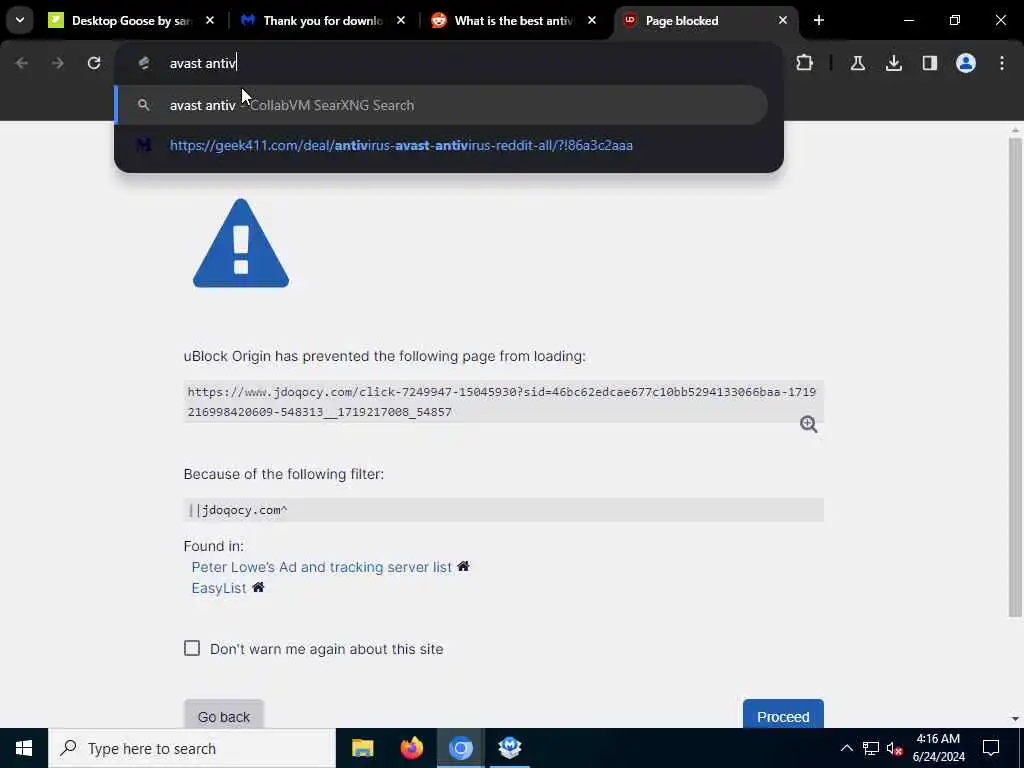Open the EasyList filter link

(219, 588)
